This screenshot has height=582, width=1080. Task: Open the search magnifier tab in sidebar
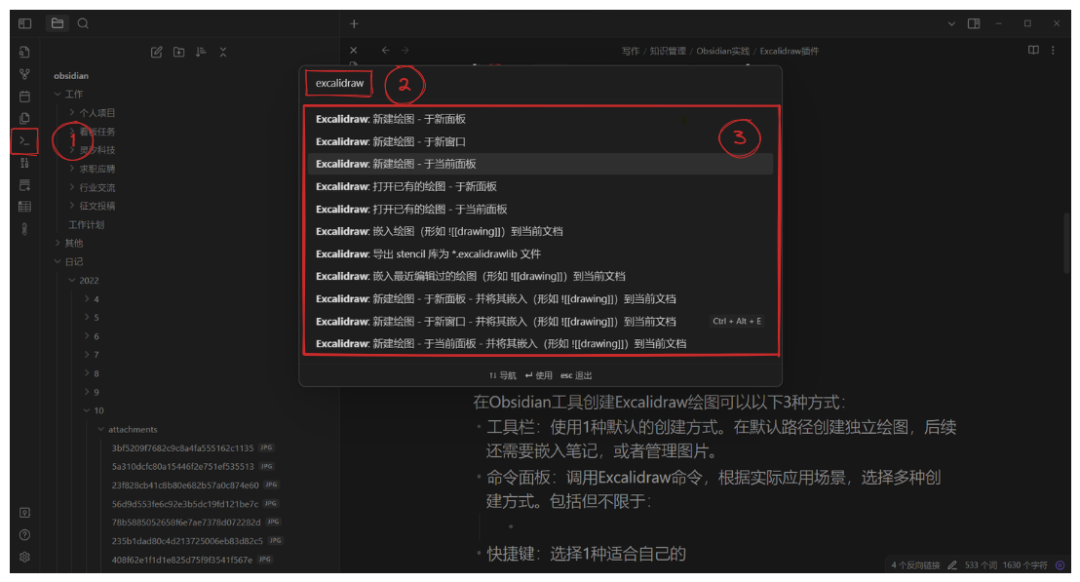(x=83, y=23)
